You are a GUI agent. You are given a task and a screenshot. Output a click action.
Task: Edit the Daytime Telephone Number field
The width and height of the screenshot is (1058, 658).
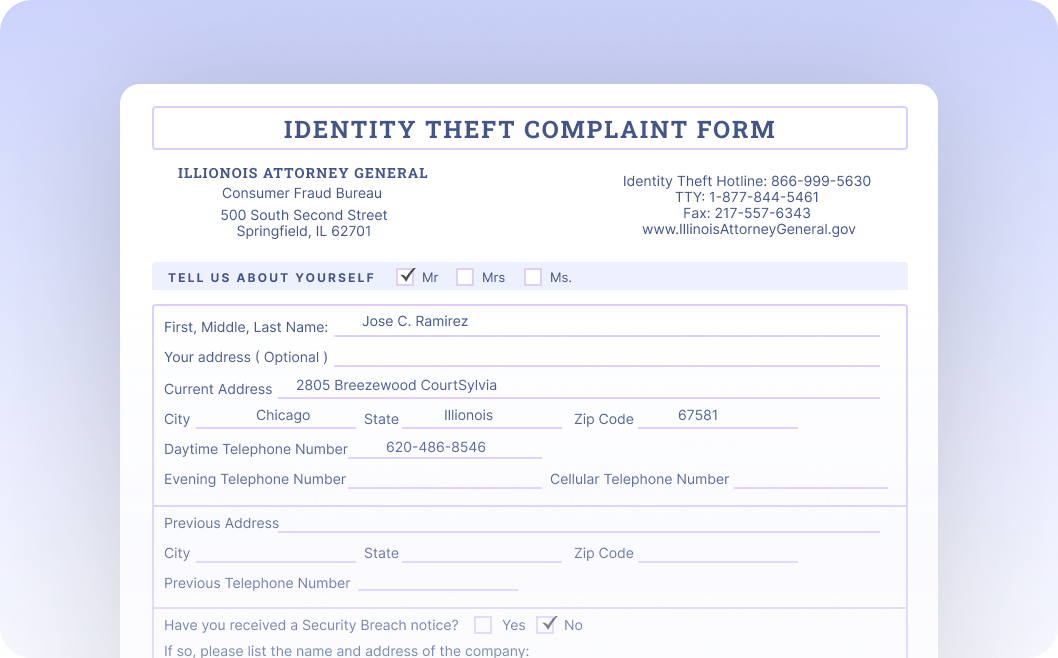[444, 448]
